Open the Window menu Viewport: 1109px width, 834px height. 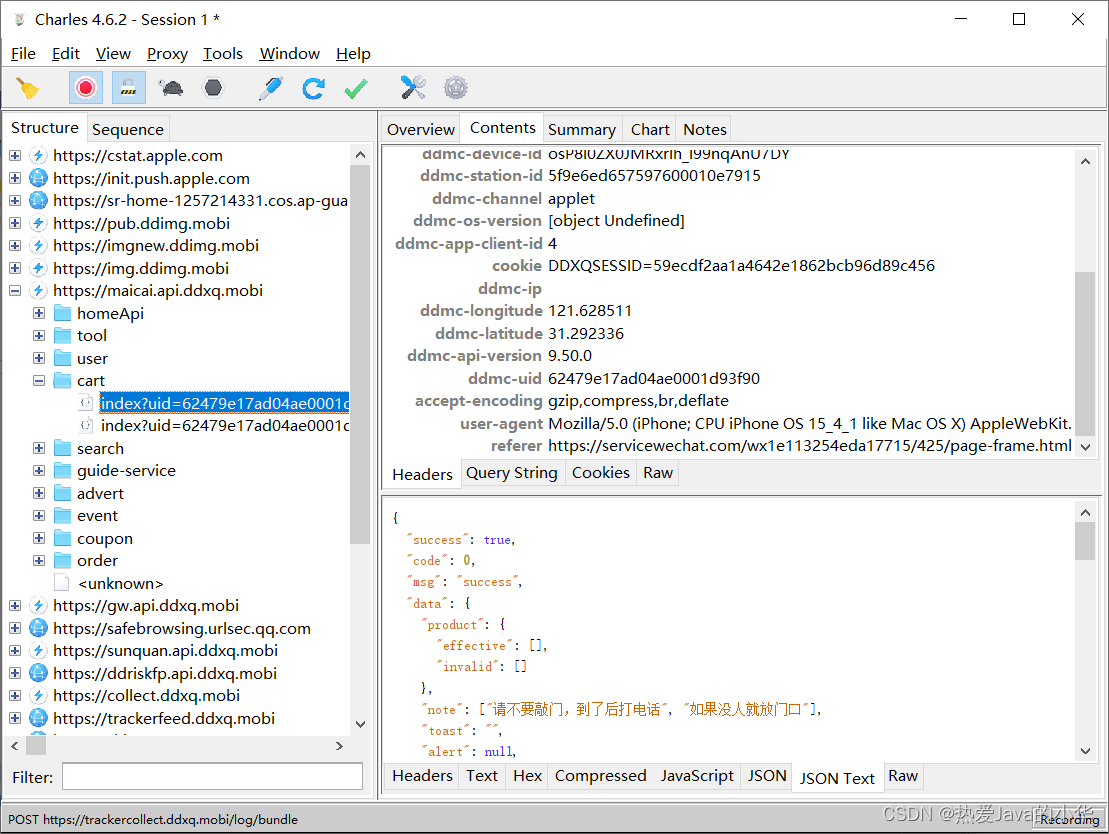point(289,54)
